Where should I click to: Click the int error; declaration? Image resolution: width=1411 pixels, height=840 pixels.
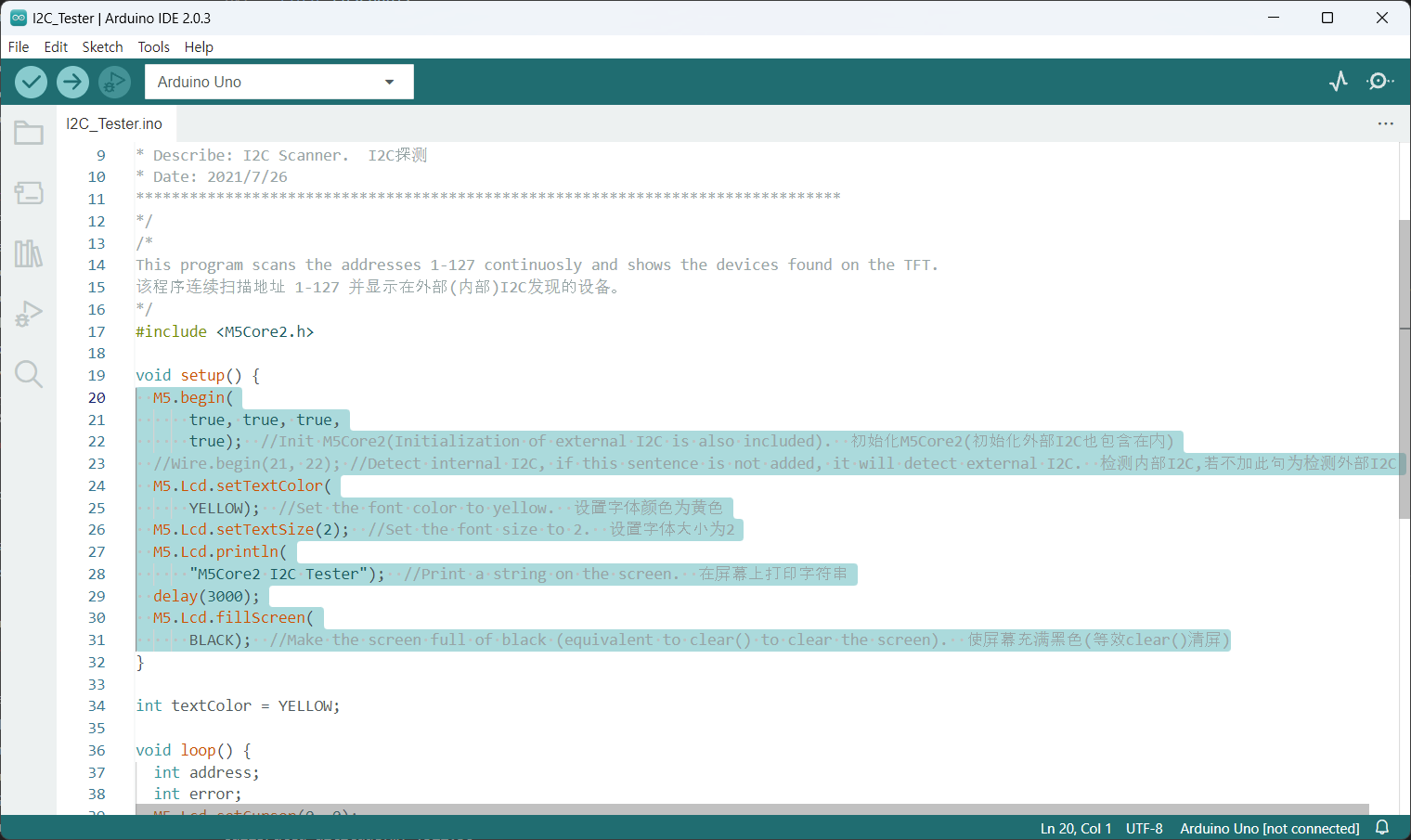(x=198, y=794)
